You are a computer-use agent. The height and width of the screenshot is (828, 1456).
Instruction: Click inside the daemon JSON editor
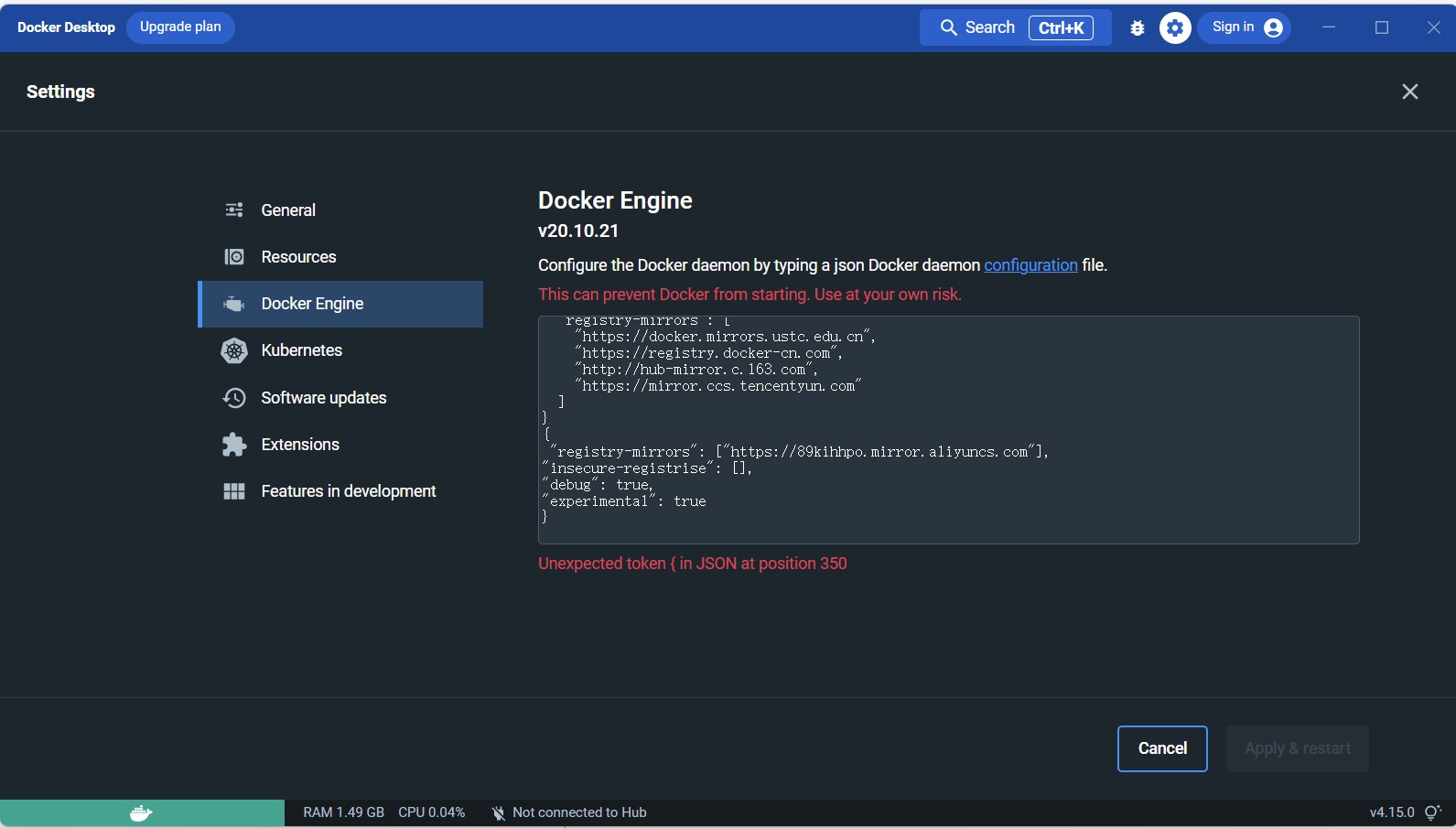click(x=948, y=430)
